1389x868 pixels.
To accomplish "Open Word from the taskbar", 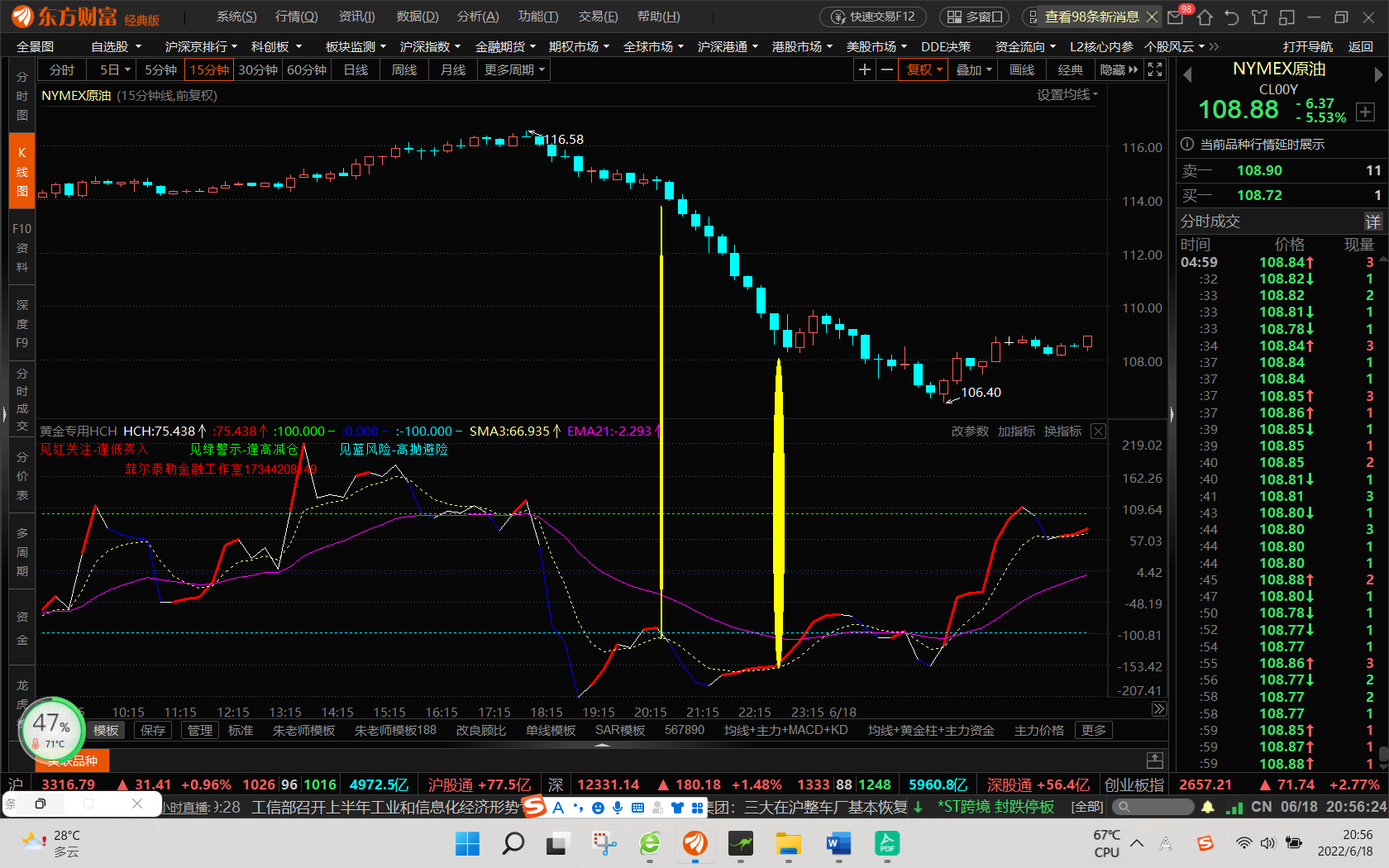I will coord(838,843).
